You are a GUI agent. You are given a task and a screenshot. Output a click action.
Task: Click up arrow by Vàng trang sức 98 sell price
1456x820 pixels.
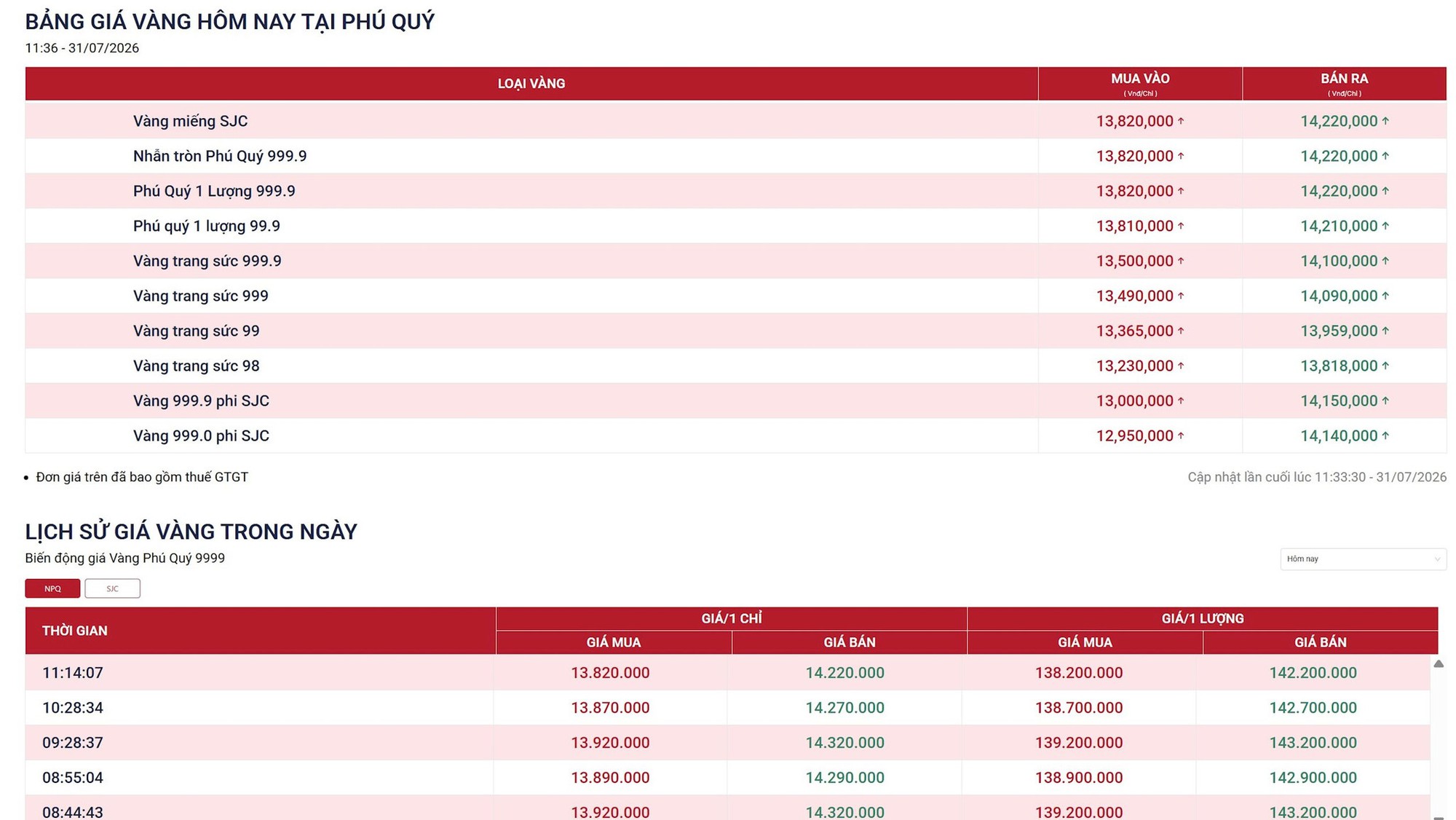(x=1385, y=366)
